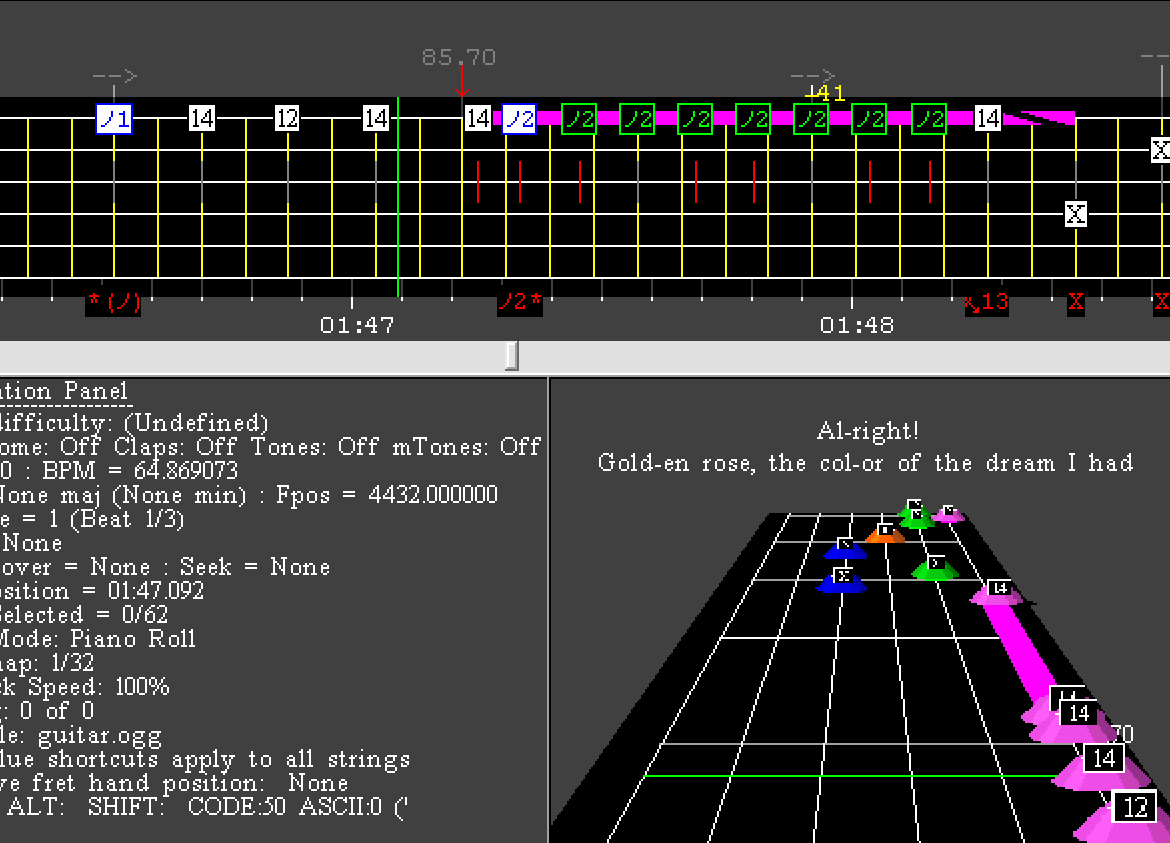Click the 'Mode: Piano Roll' text
Screen dimensions: 1170x843
[97, 639]
